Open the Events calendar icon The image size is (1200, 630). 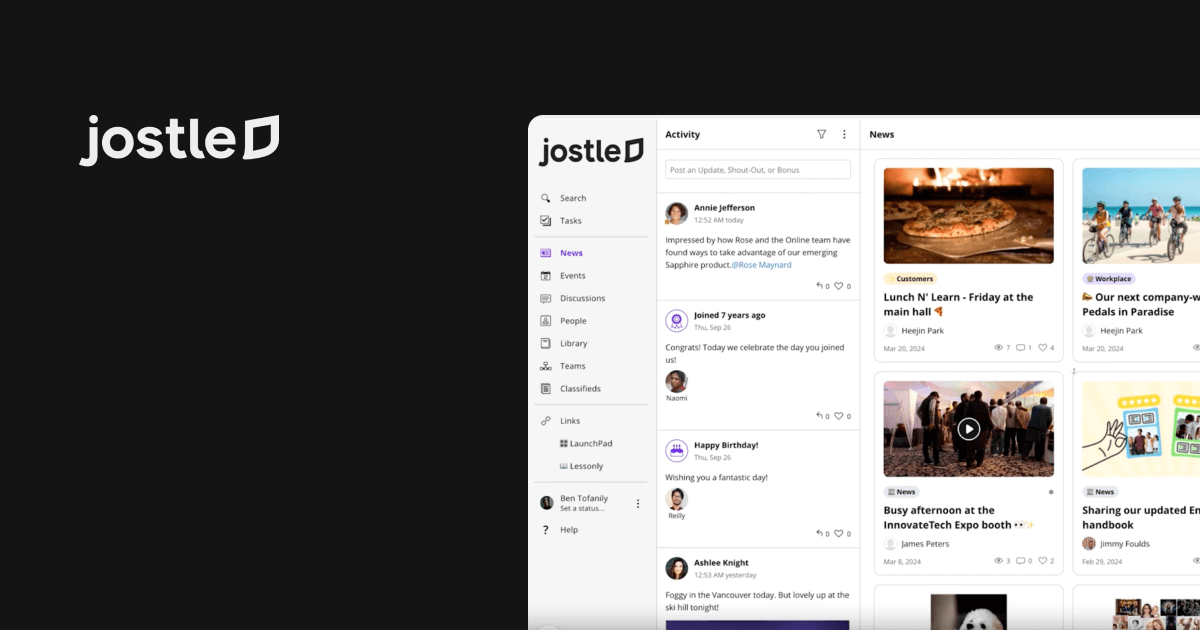pos(546,276)
